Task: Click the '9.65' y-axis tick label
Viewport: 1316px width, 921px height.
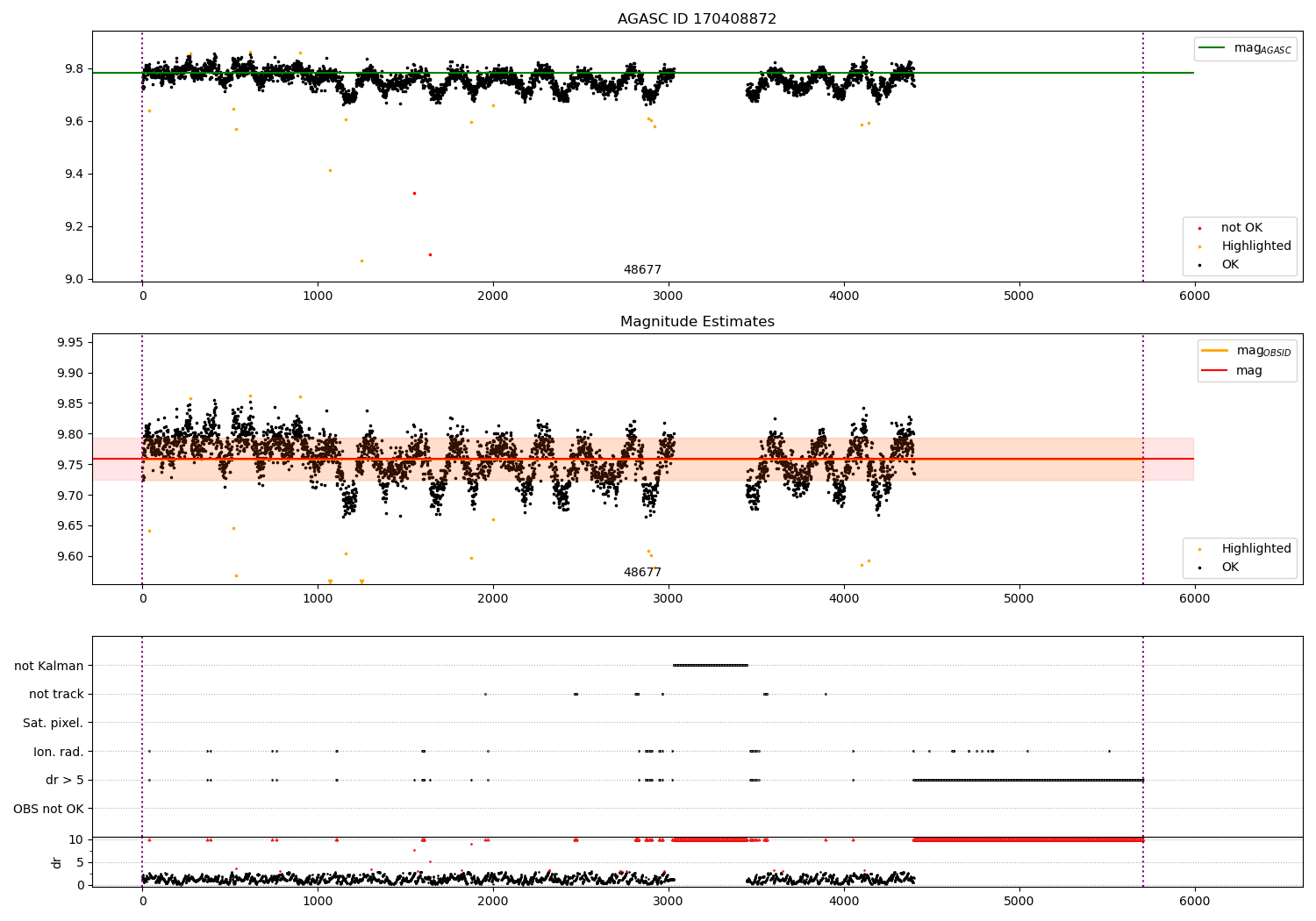Action: 70,526
